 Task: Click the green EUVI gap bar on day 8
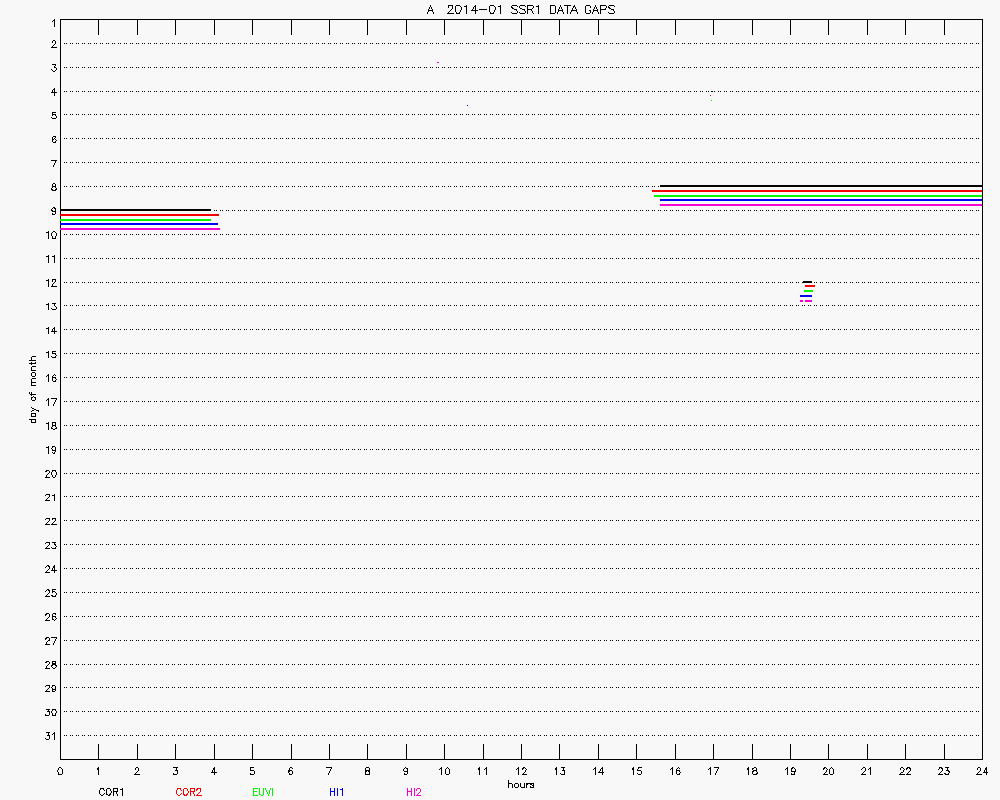[820, 196]
